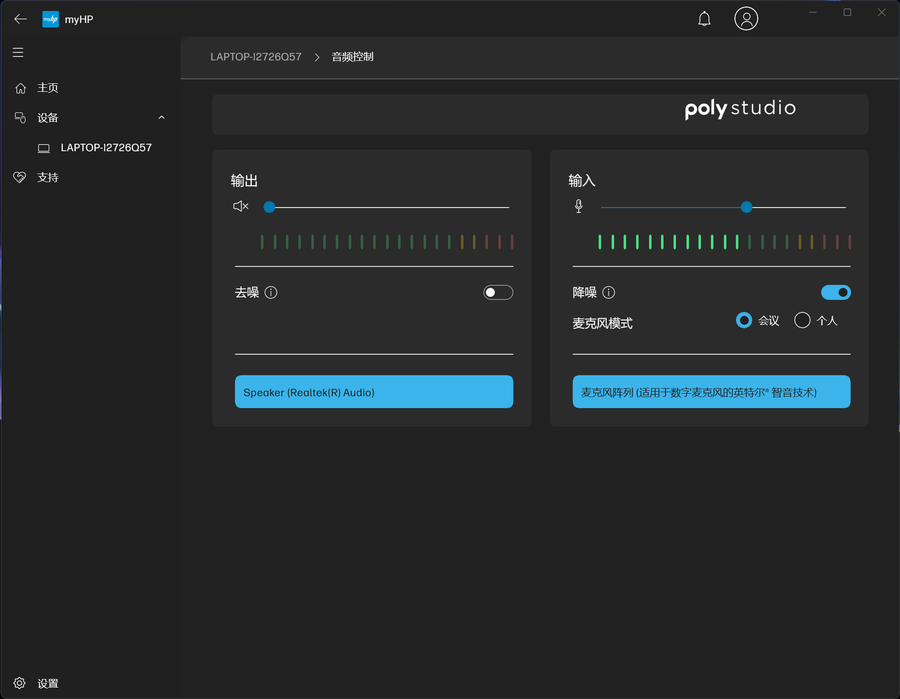
Task: Open 支持 in sidebar
Action: tap(48, 177)
